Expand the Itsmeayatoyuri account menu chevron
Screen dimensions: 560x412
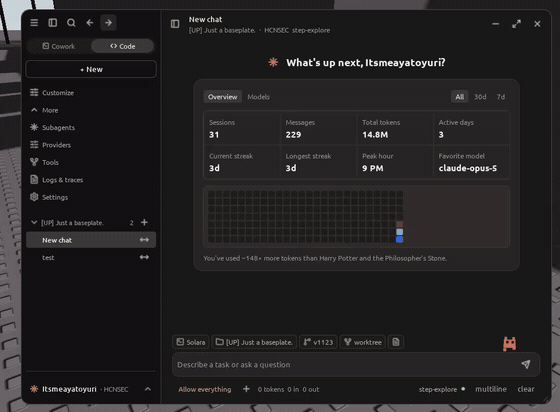[x=148, y=389]
